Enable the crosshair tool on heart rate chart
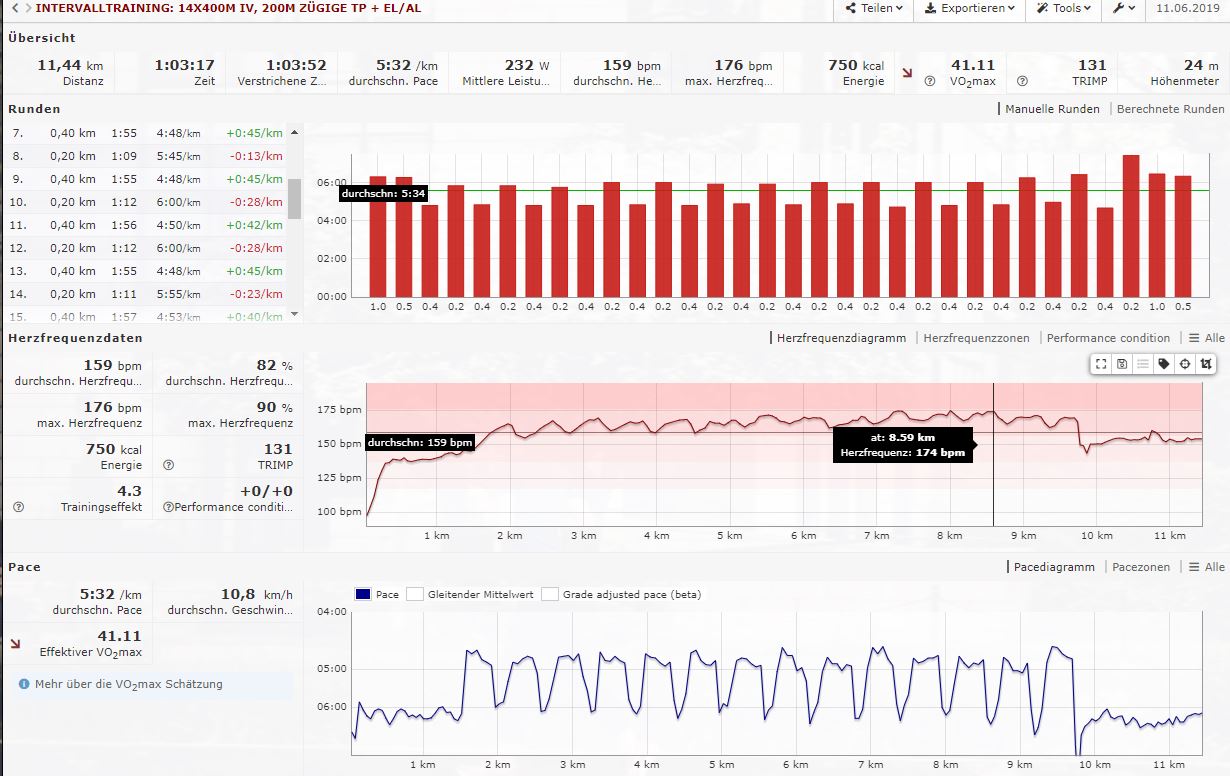The width and height of the screenshot is (1230, 776). pyautogui.click(x=1185, y=364)
